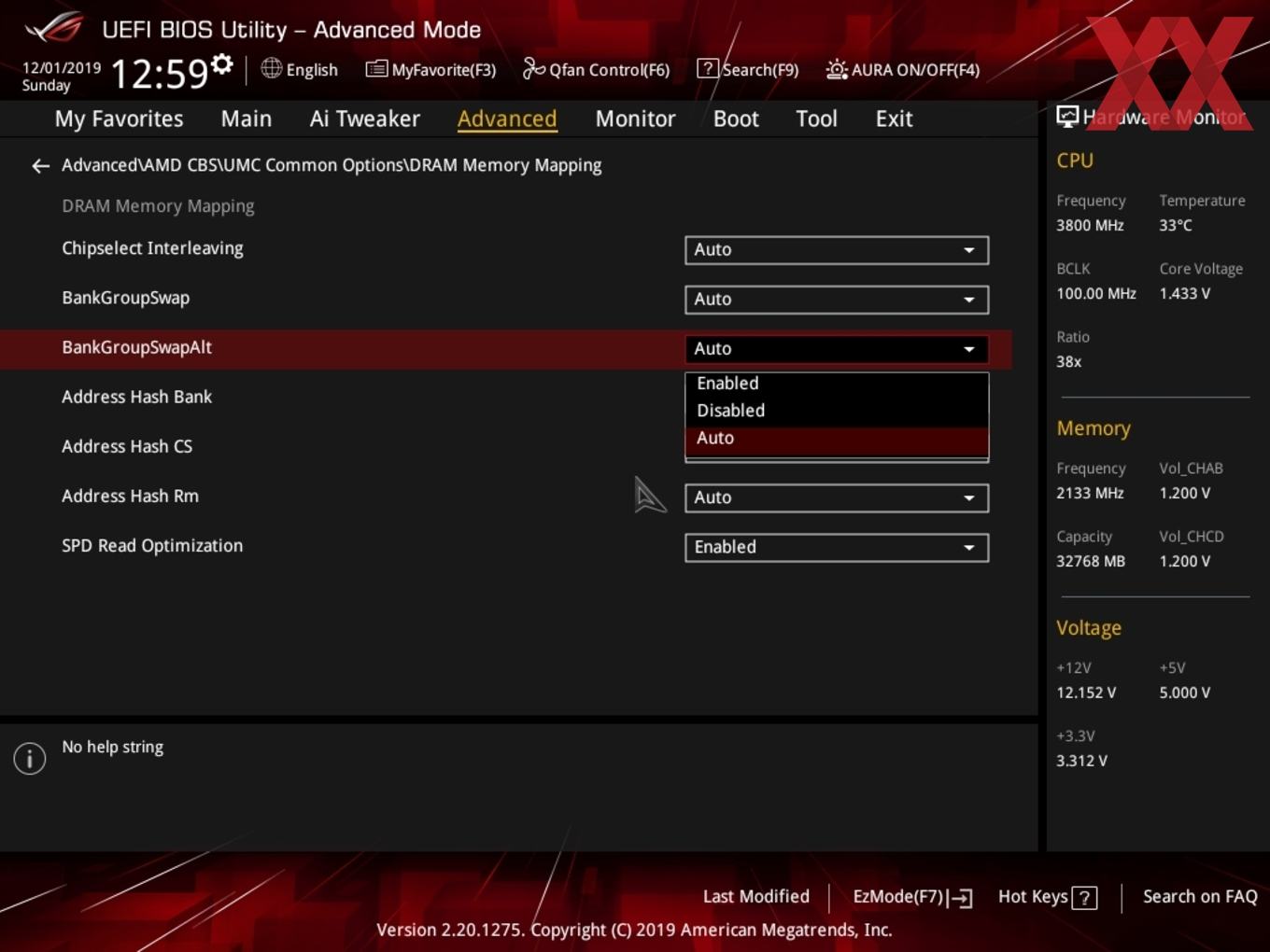Click the +5V 5.000 V reading

[x=1184, y=693]
